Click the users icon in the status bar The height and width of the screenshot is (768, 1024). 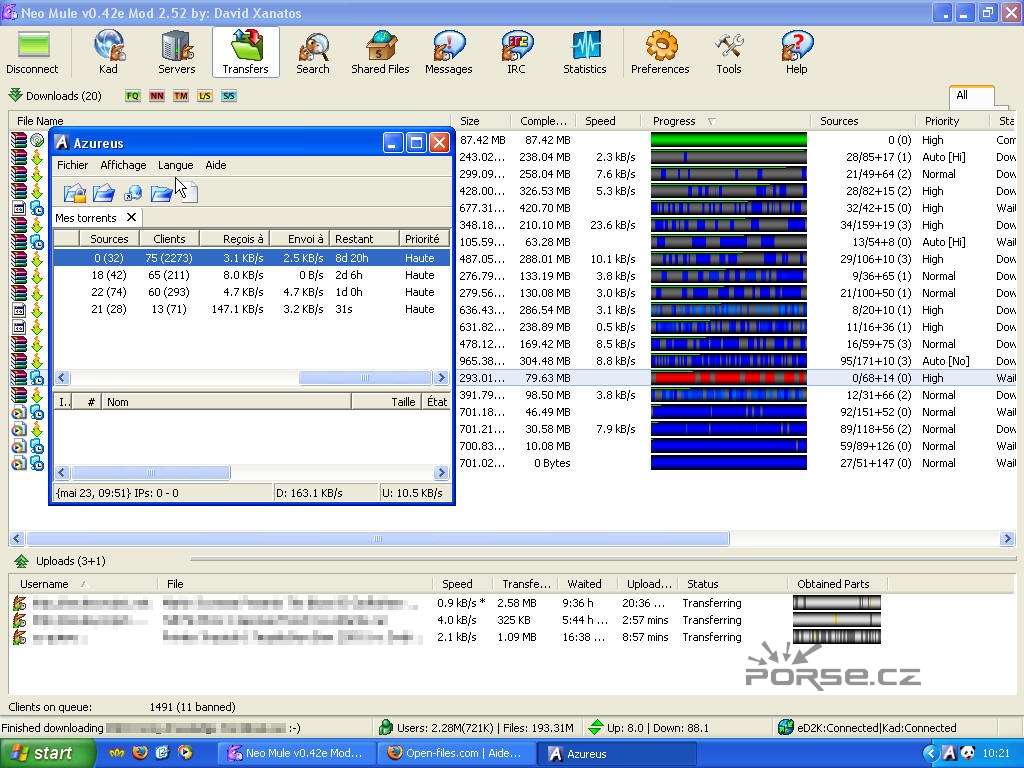386,727
